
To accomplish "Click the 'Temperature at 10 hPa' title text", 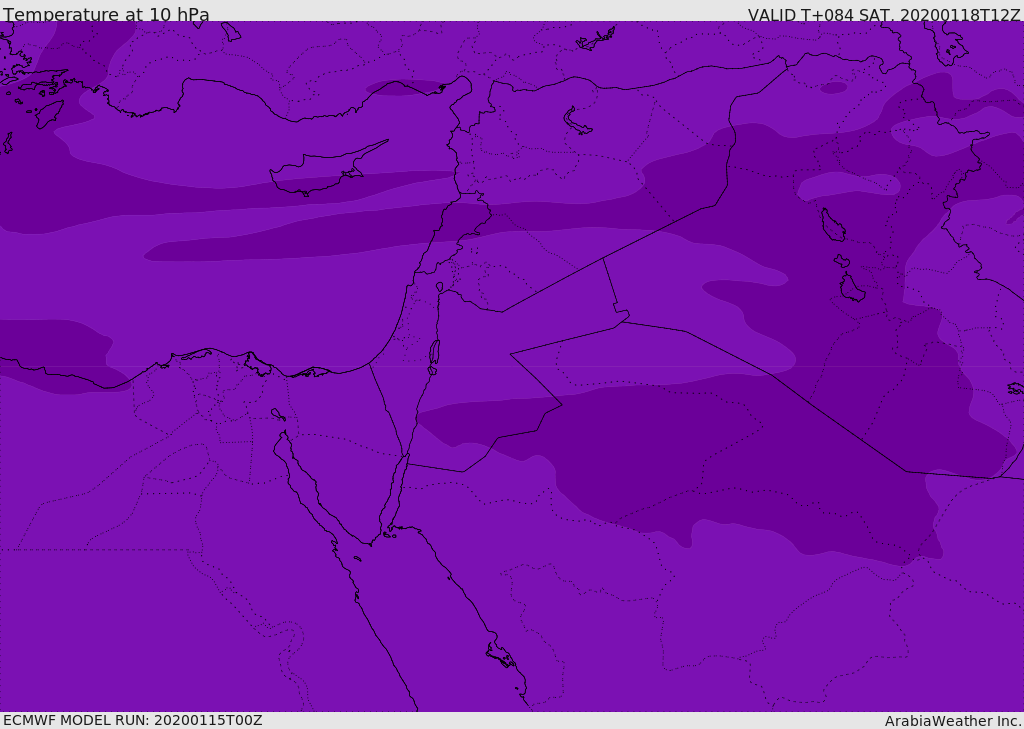I will pyautogui.click(x=106, y=14).
